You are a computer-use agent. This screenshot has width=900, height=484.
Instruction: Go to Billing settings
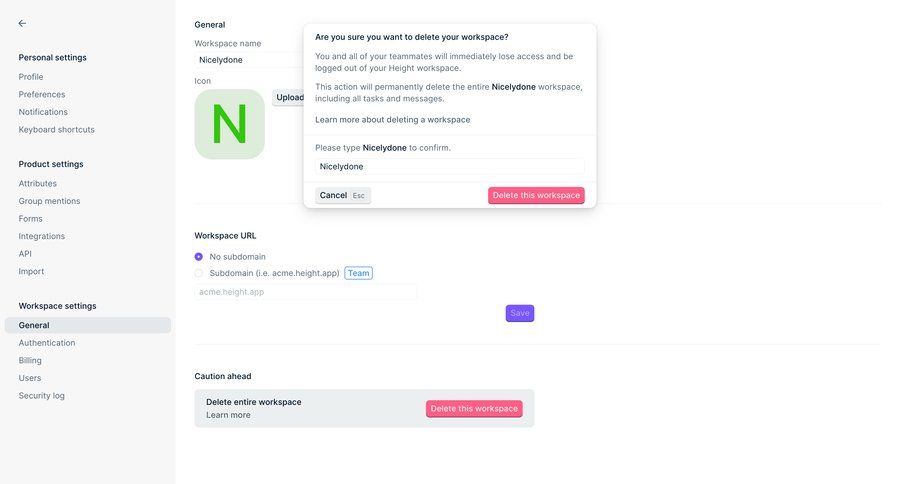30,360
